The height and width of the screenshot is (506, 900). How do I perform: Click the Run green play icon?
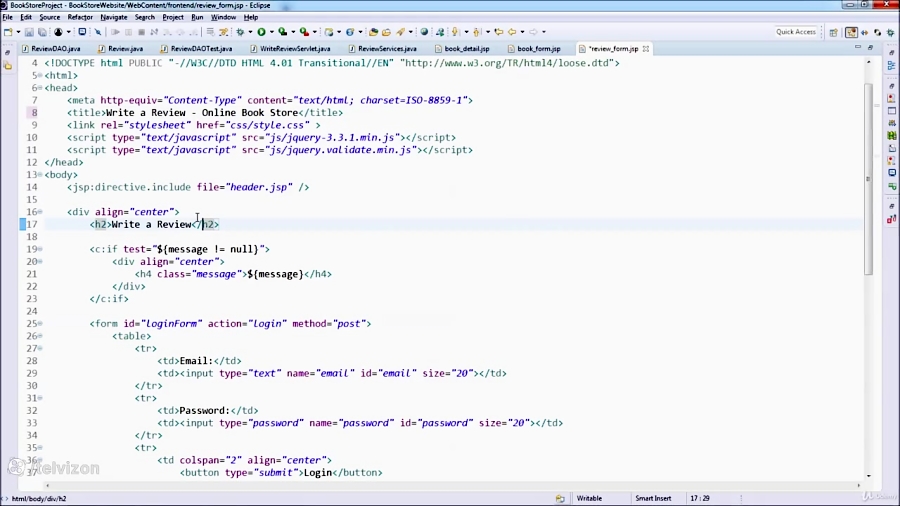coord(261,32)
